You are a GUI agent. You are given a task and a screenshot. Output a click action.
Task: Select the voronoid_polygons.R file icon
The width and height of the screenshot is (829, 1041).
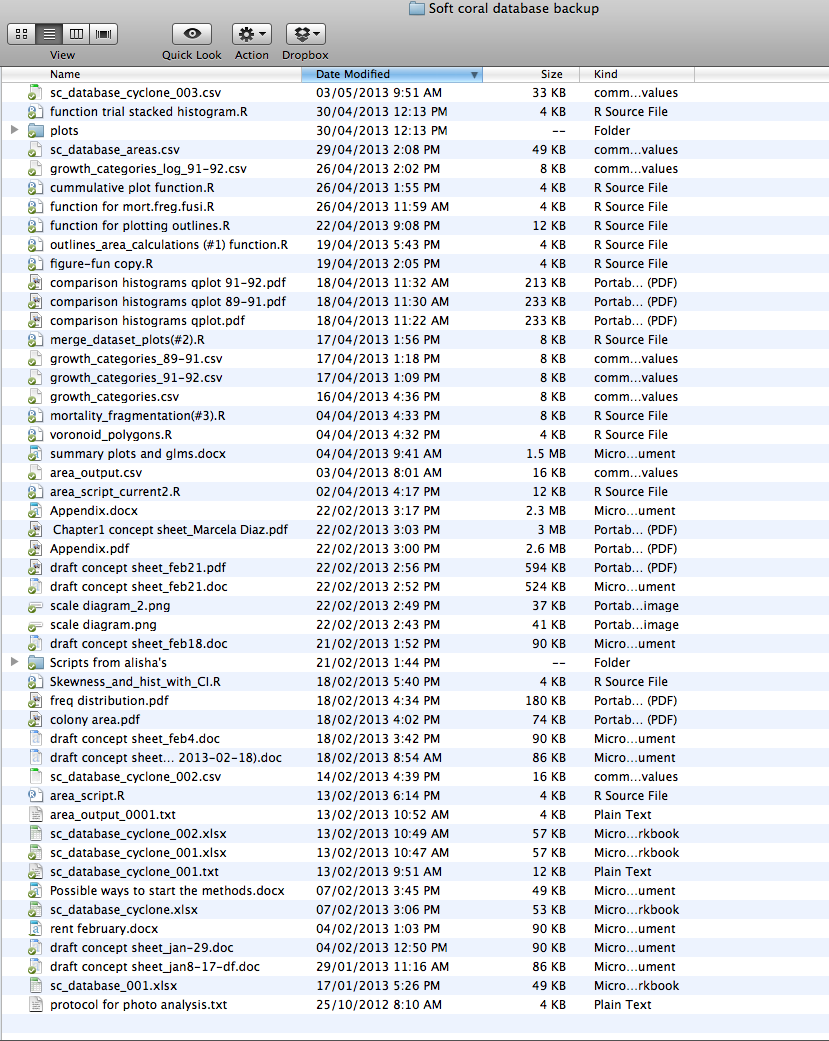point(35,435)
